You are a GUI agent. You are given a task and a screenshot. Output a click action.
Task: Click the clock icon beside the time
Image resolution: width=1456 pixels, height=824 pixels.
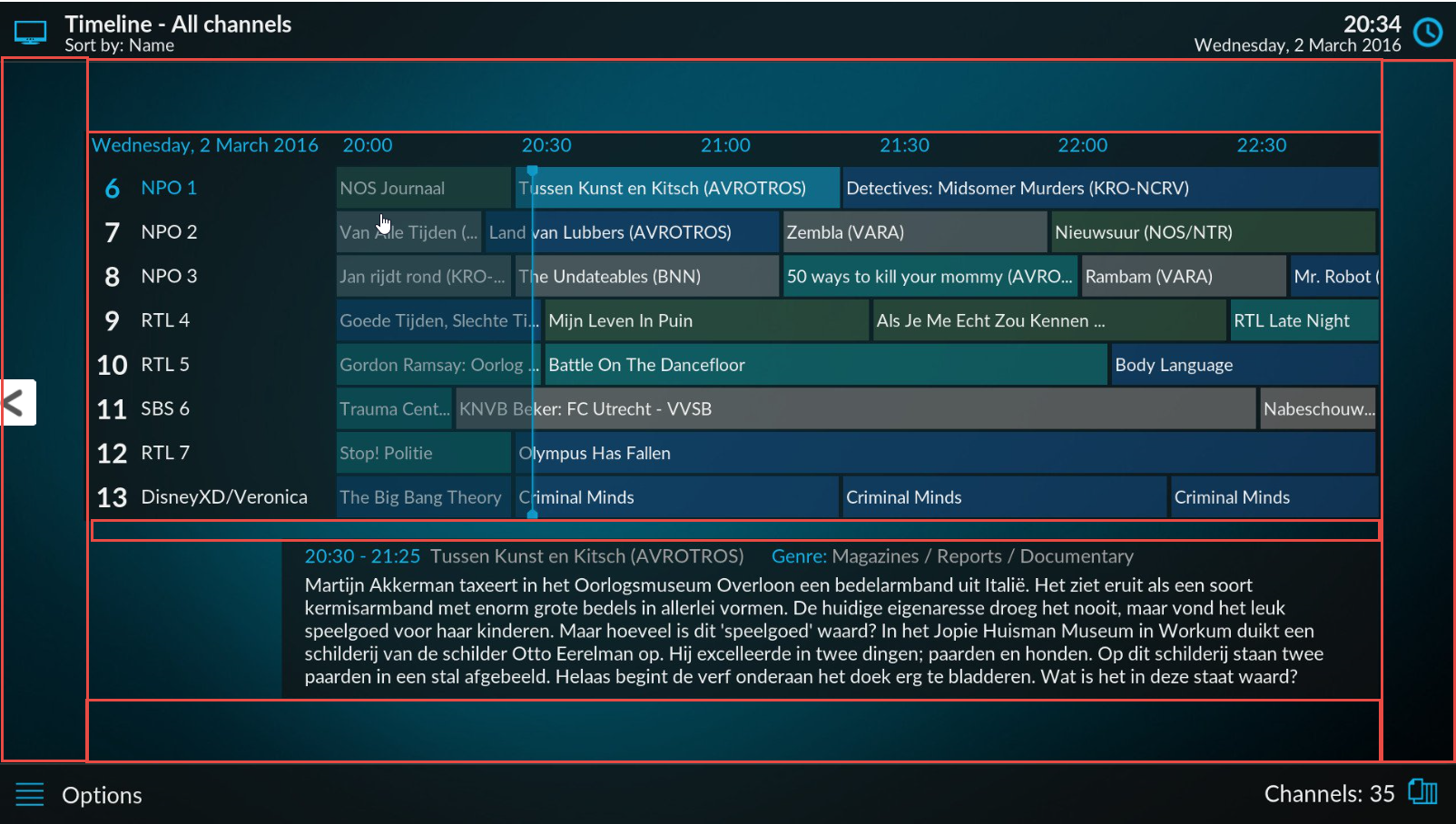pos(1429,33)
